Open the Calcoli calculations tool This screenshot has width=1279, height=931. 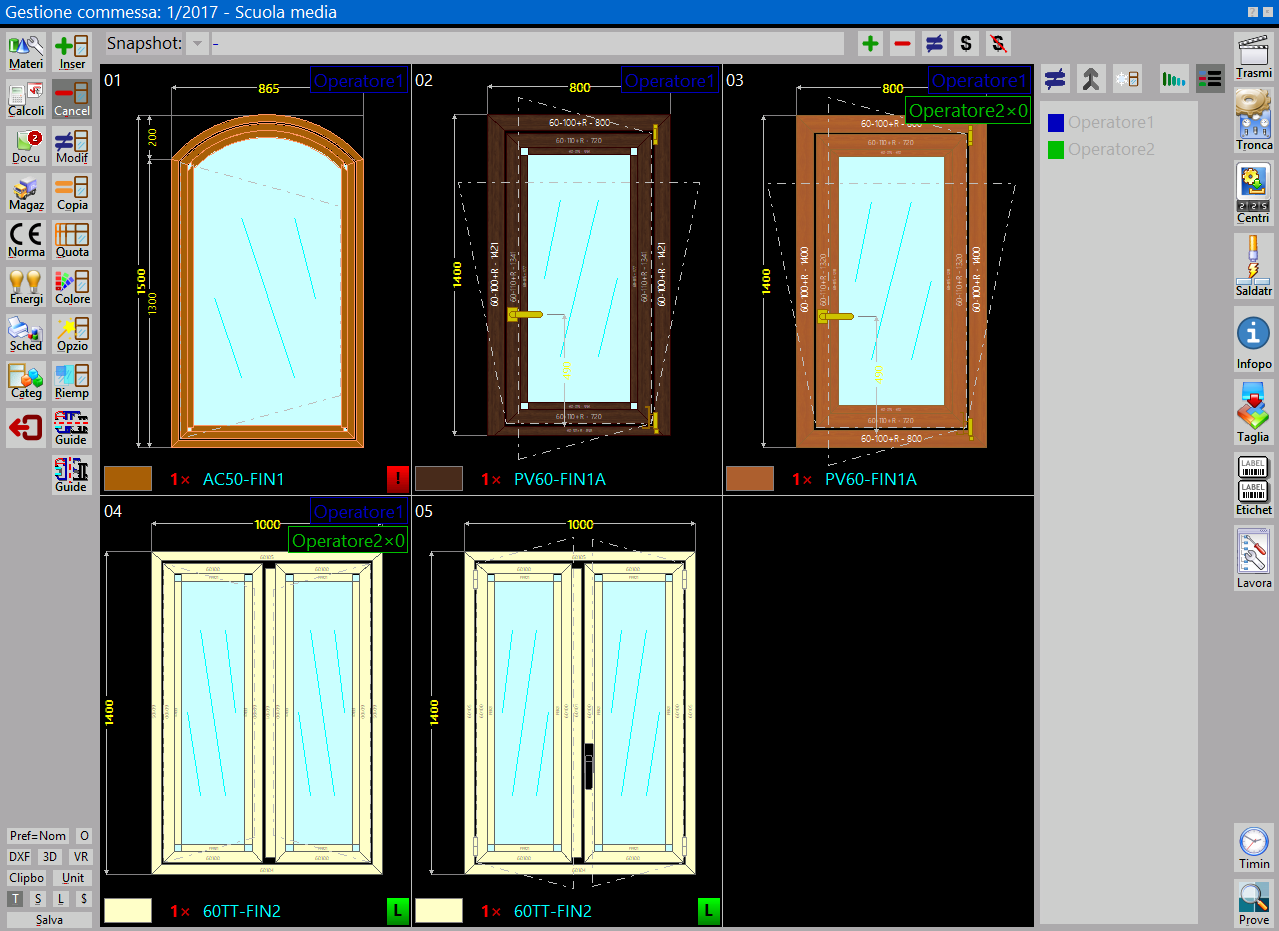pos(26,99)
